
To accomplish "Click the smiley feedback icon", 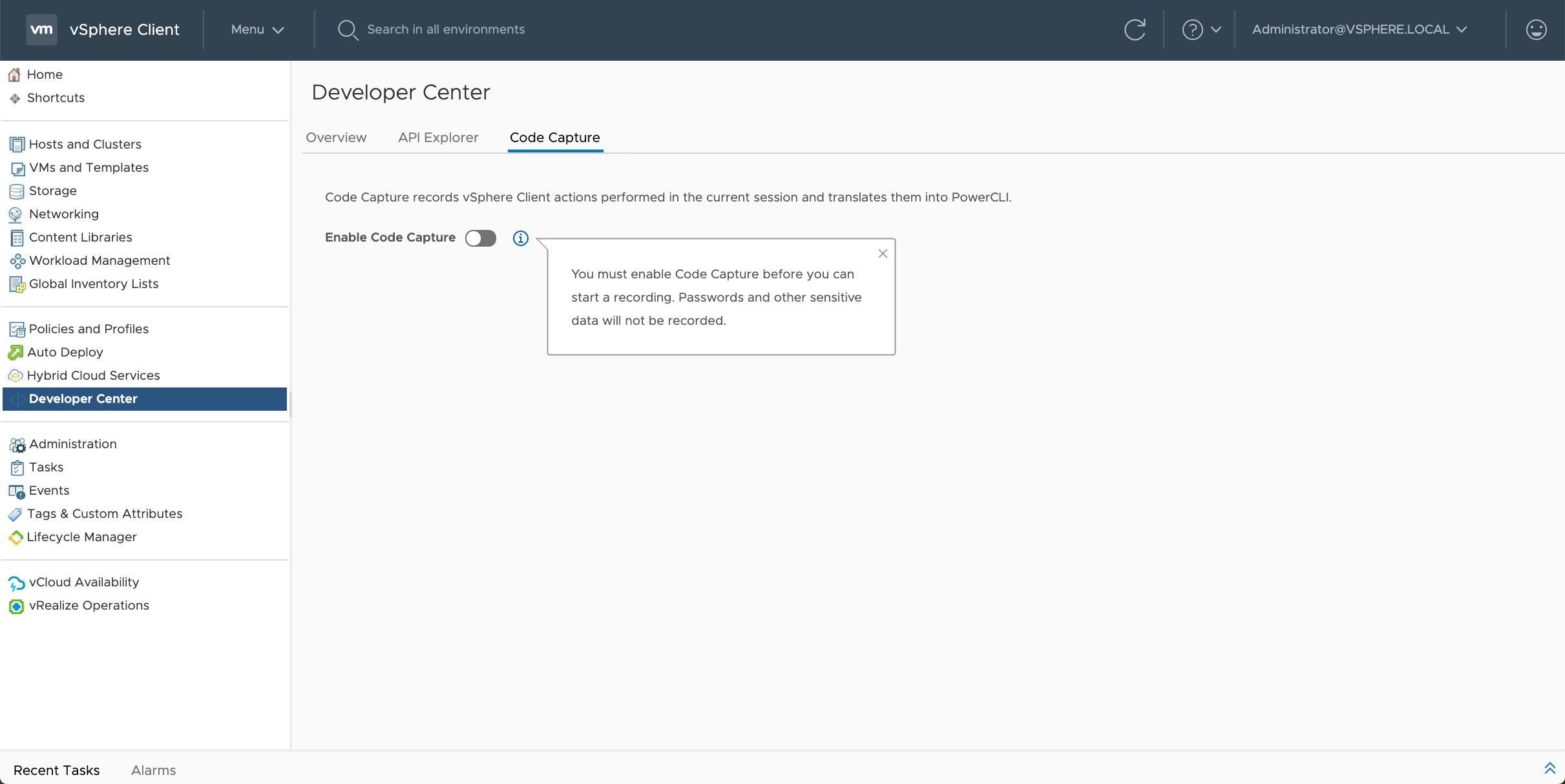I will (x=1536, y=30).
